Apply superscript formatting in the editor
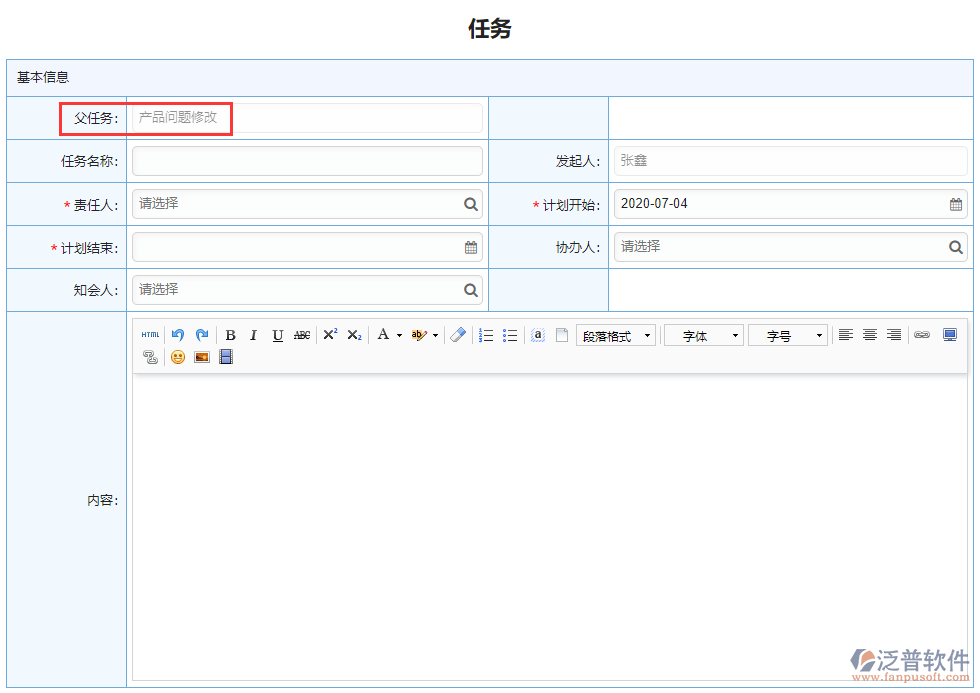The width and height of the screenshot is (980, 693). 329,334
